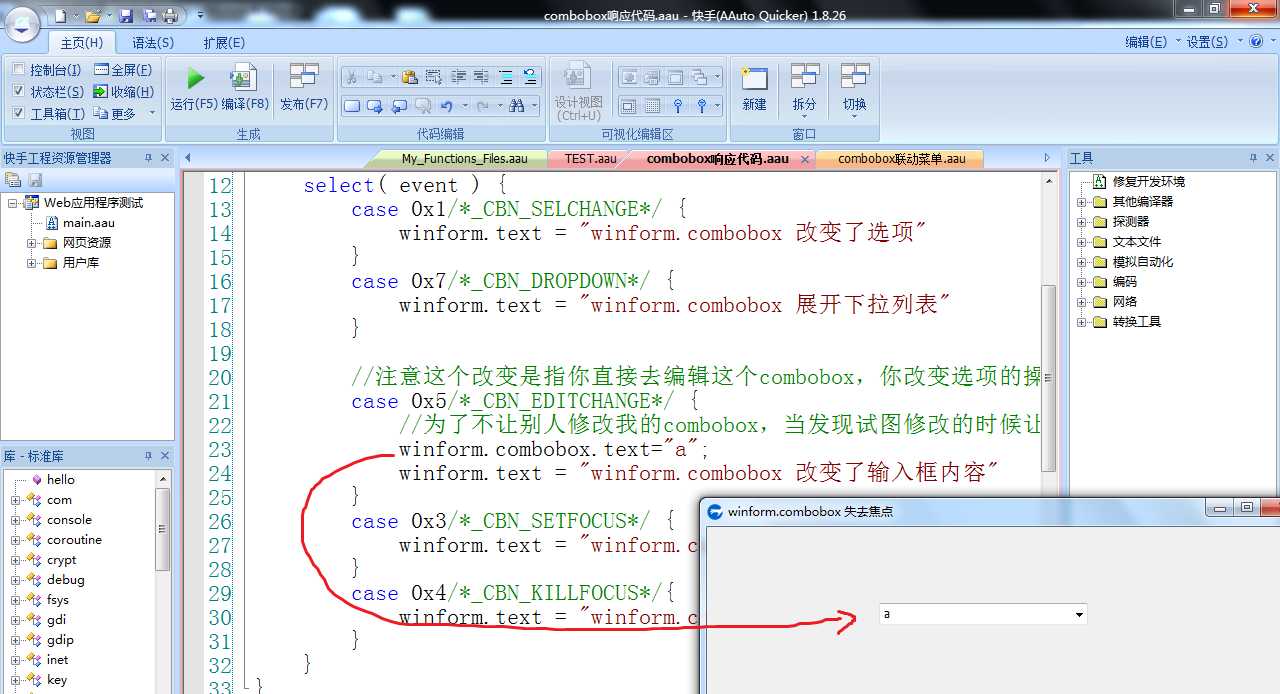Screen dimensions: 1280x694
Task: Click the Print icon in quick access
Action: 170,15
